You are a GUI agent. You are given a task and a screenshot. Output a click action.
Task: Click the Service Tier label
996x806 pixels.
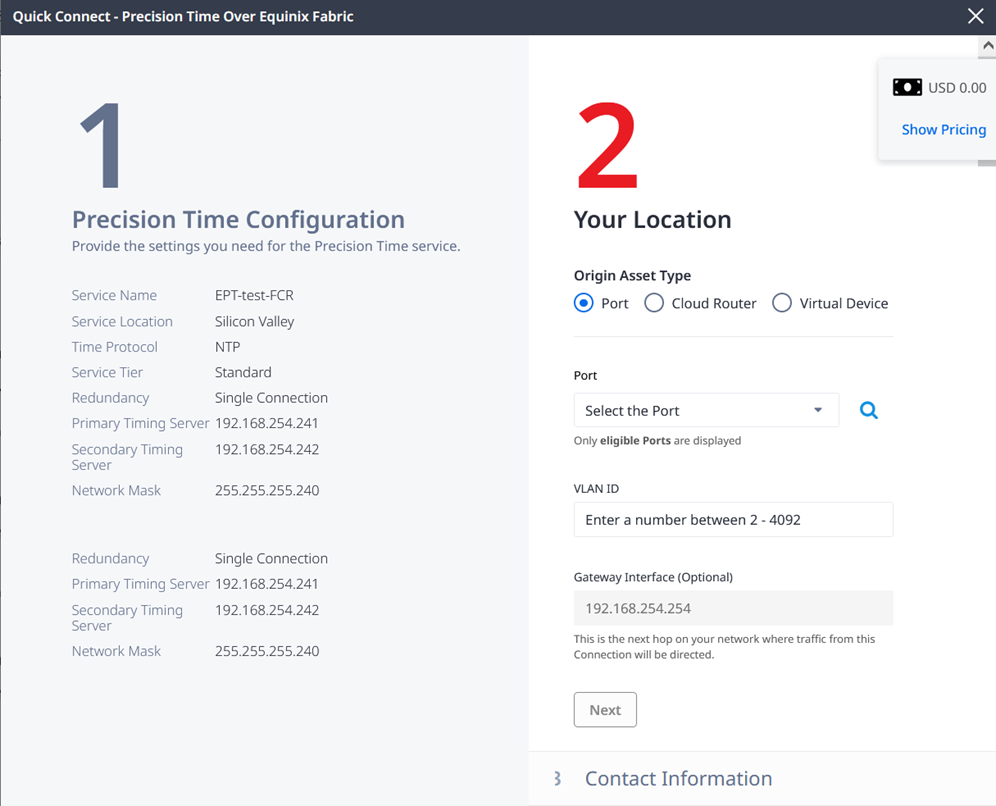pyautogui.click(x=107, y=372)
